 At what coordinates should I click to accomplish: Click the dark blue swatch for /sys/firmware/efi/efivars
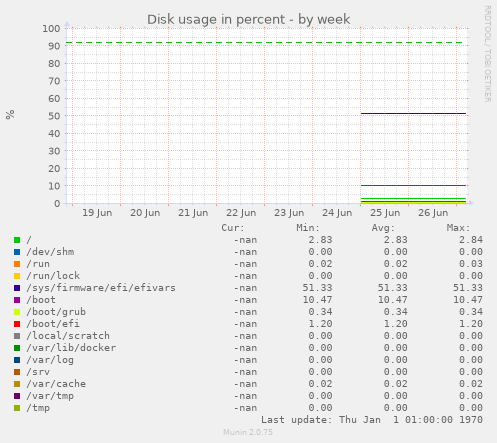click(x=17, y=288)
